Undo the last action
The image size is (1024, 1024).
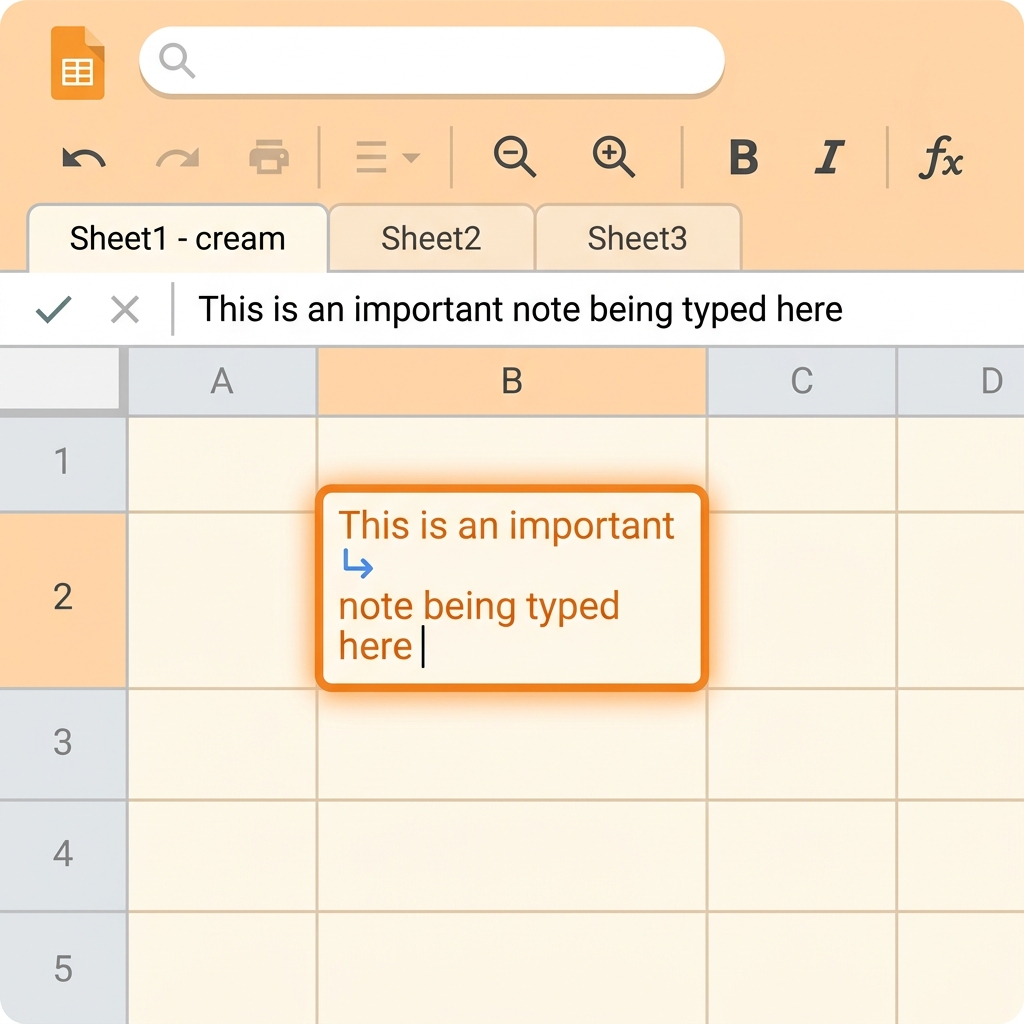[x=84, y=158]
